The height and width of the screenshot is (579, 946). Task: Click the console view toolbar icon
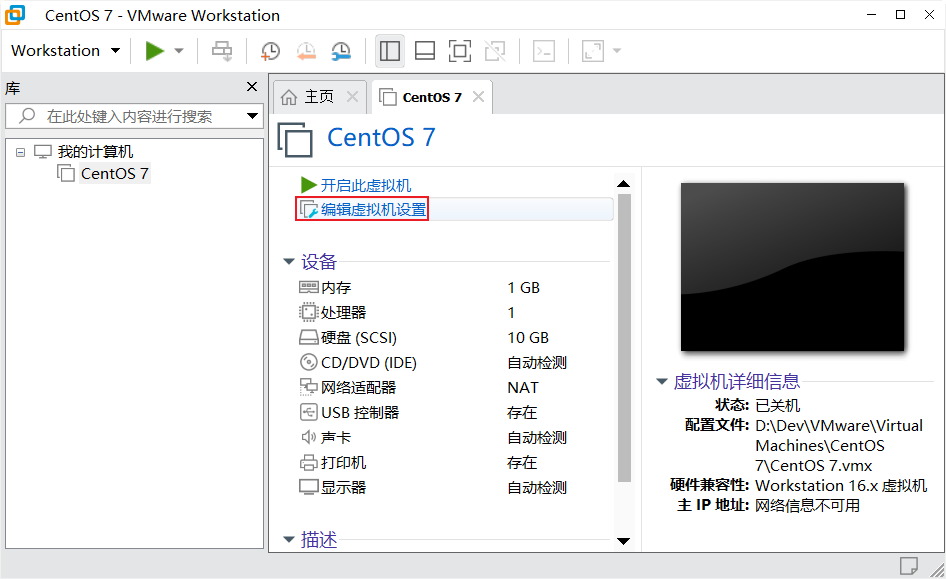tap(544, 51)
